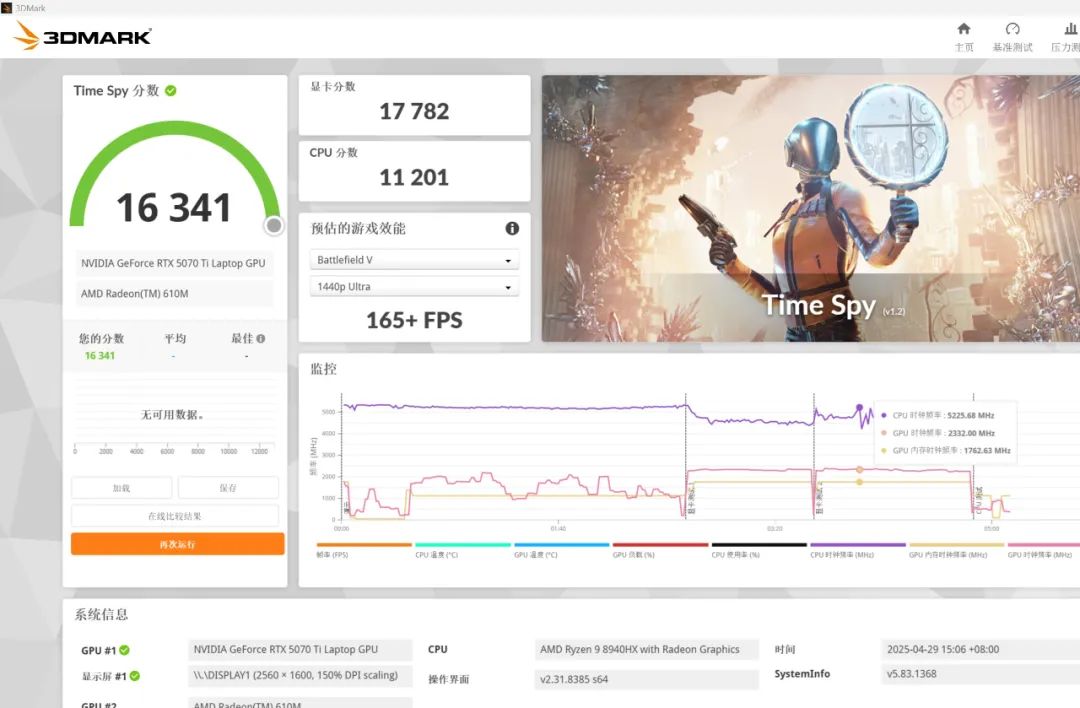Click the 无可用数据 no-data message
Screen dimensions: 1080x708
tap(172, 415)
